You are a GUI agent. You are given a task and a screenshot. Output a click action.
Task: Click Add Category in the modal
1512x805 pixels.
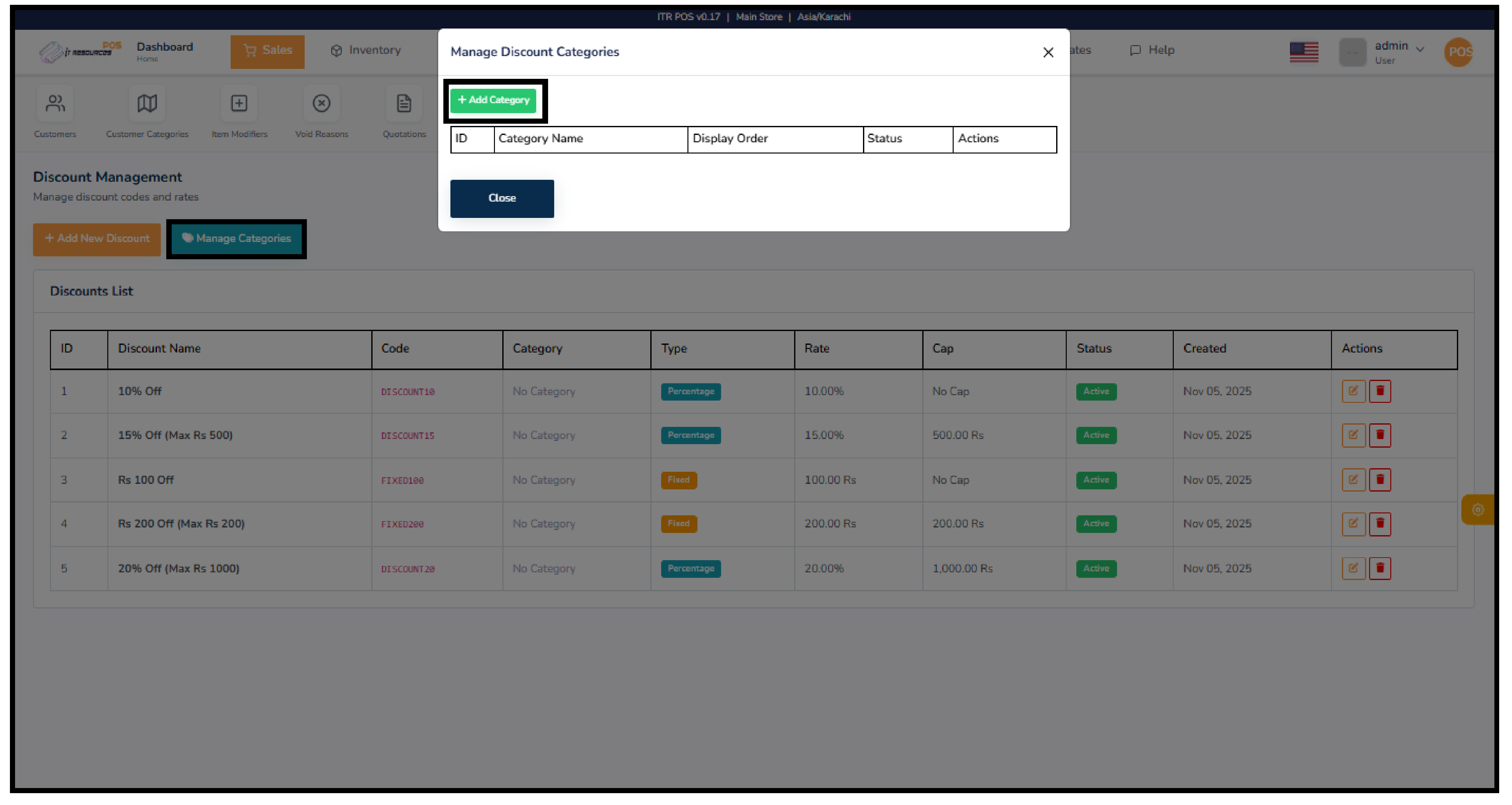tap(494, 100)
